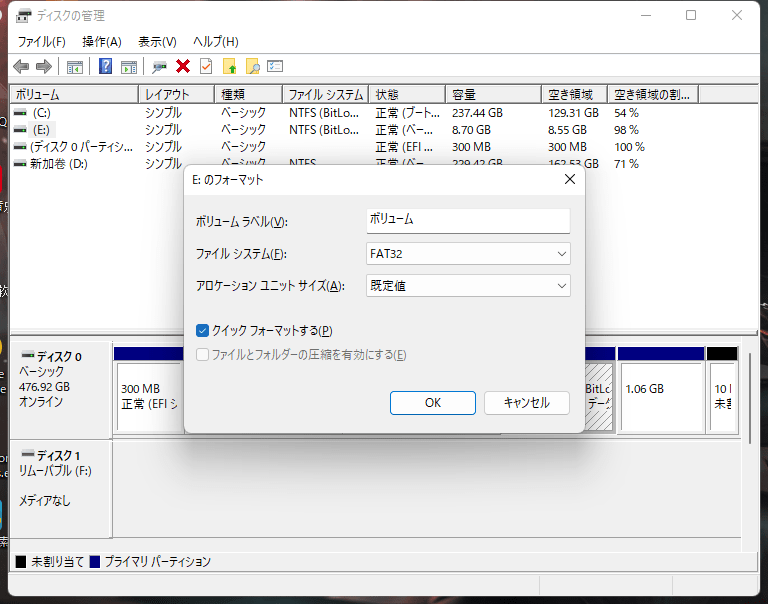
Task: Click the list settings toolbar icon
Action: 275,66
